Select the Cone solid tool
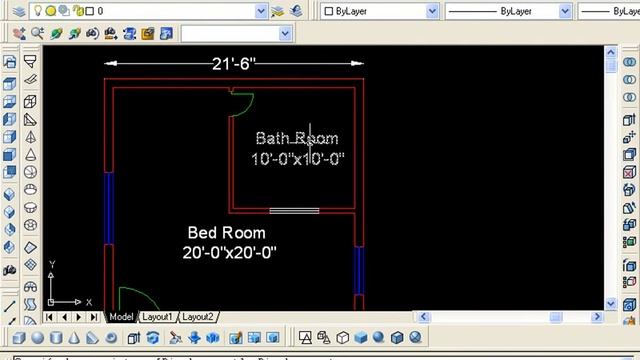 (74, 338)
